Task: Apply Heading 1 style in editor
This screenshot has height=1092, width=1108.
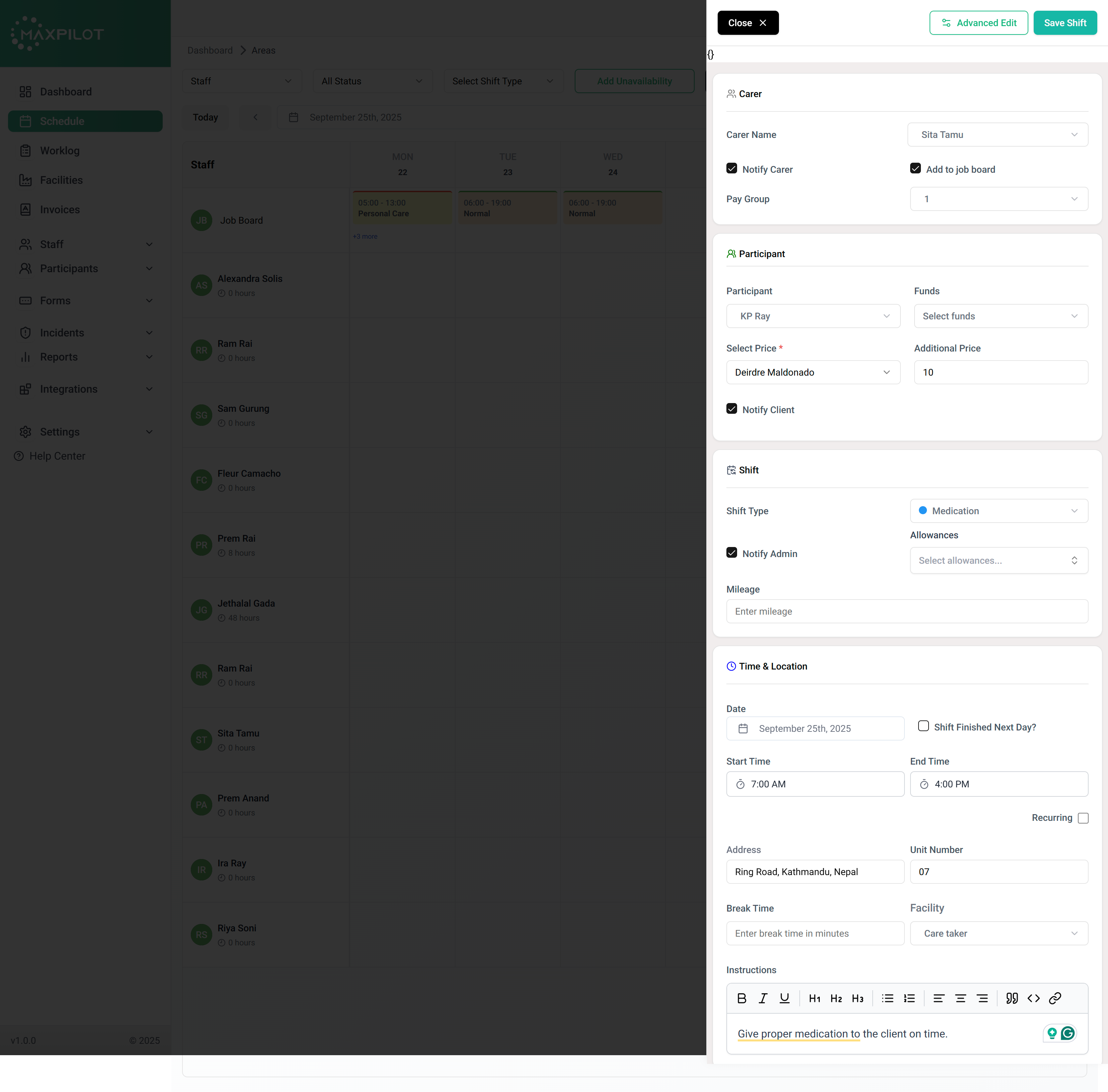Action: pos(814,999)
